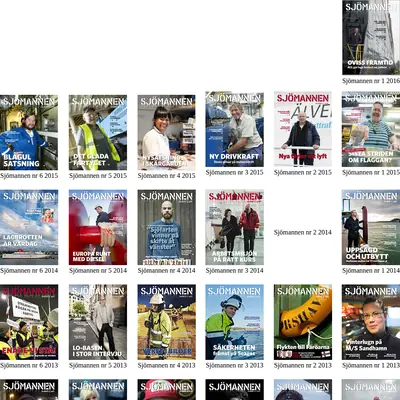Screen dimensions: 400x400
Task: Click the Sjömannen nr 3 2013 caption
Action: (x=235, y=365)
